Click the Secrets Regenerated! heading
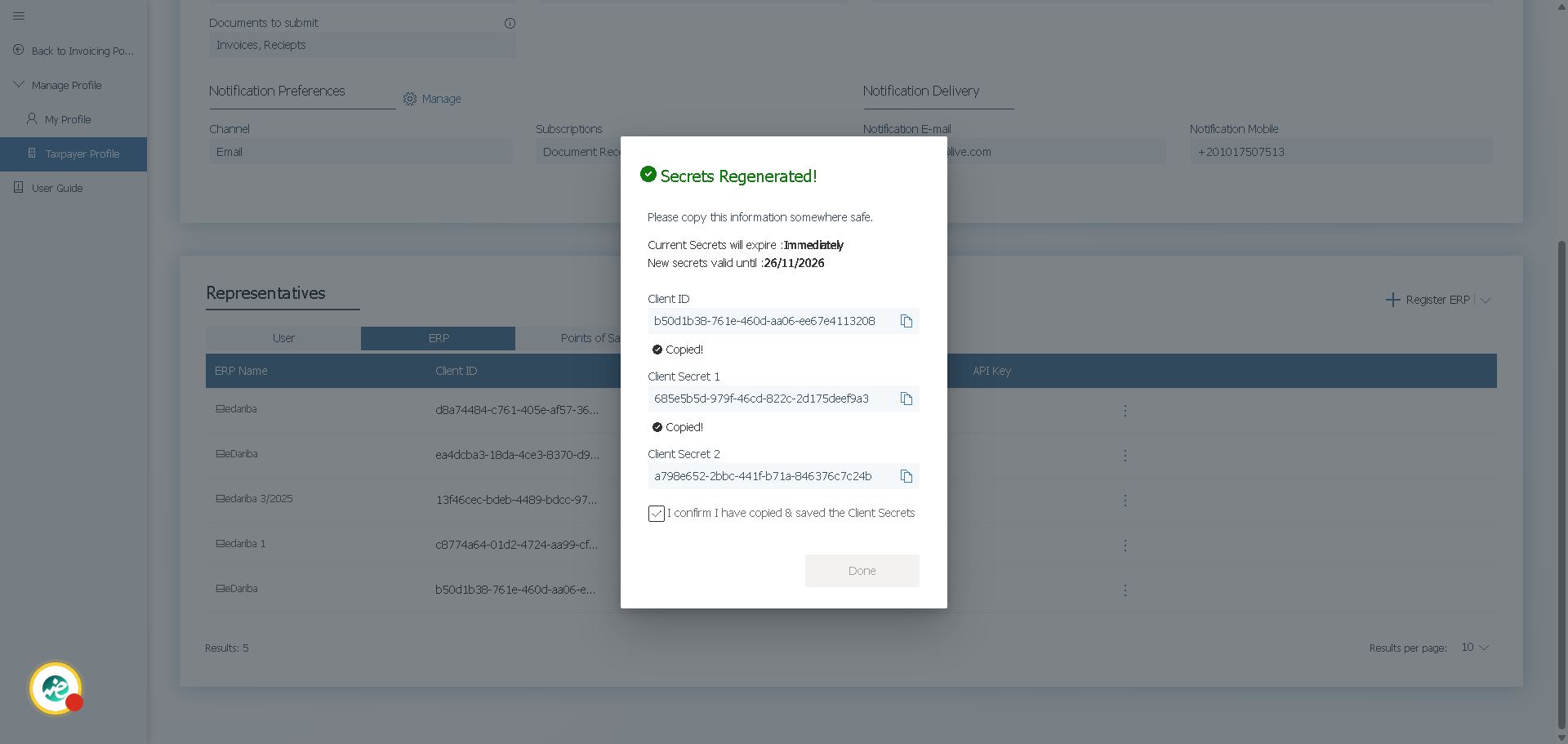 [738, 176]
